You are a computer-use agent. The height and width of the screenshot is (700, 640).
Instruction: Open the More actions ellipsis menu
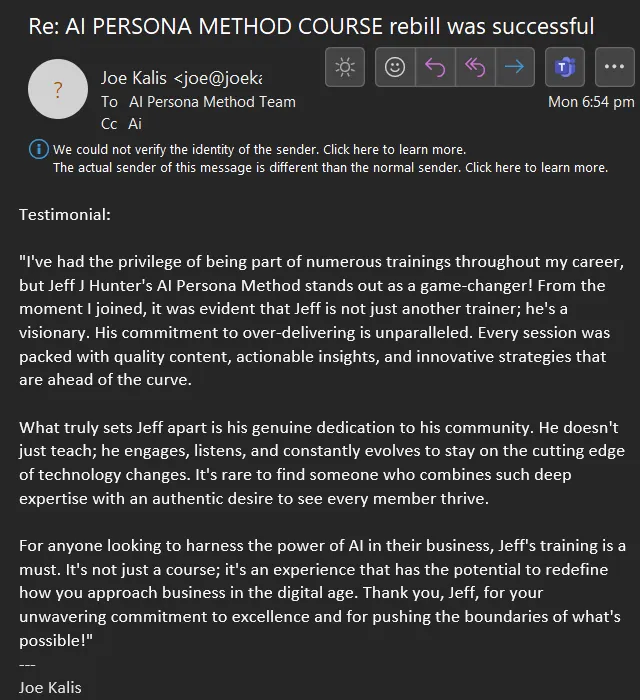point(614,67)
